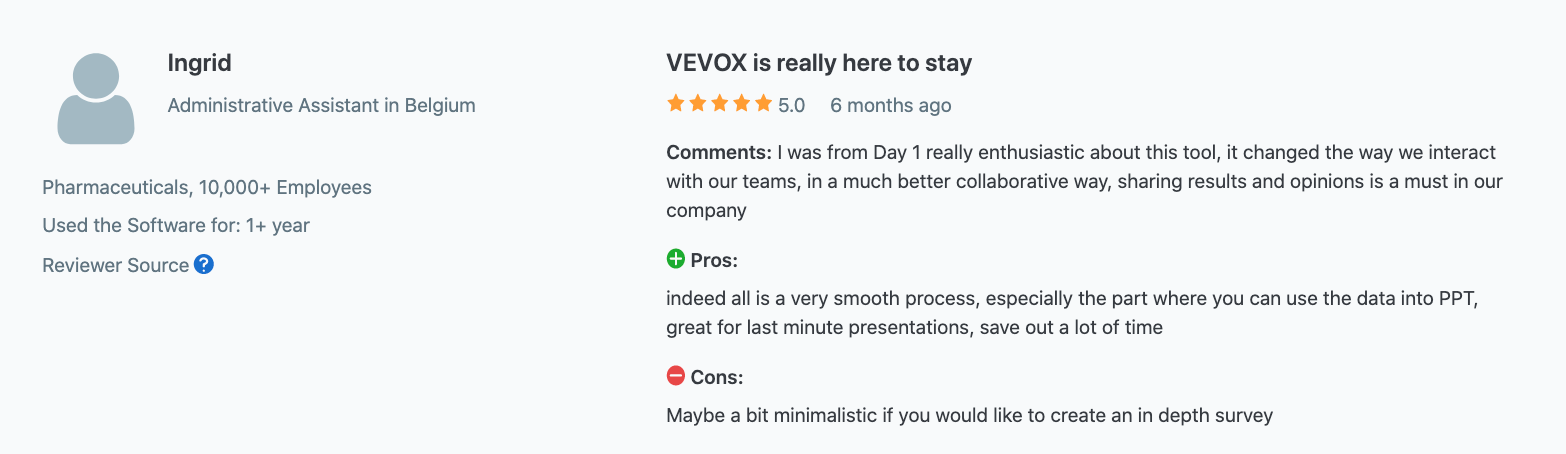Click the Cons heading label
This screenshot has height=454, width=1566.
(717, 378)
